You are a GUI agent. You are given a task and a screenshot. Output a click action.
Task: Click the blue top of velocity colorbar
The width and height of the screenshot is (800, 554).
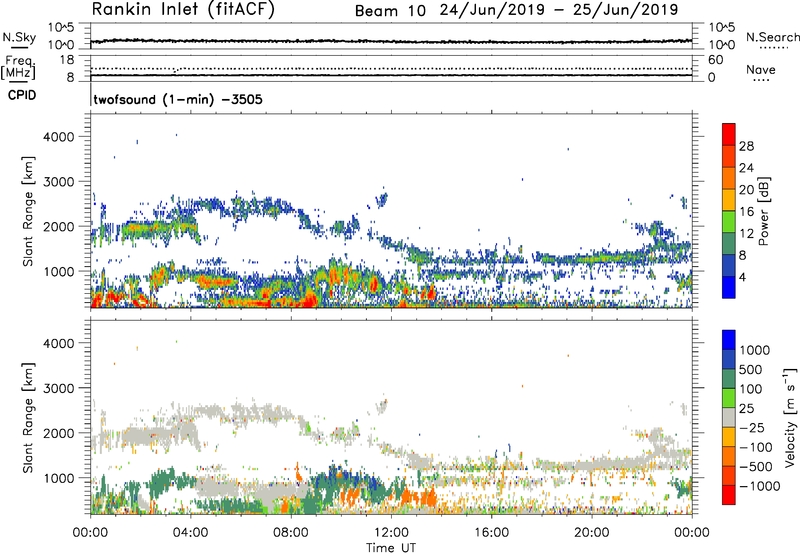point(729,340)
